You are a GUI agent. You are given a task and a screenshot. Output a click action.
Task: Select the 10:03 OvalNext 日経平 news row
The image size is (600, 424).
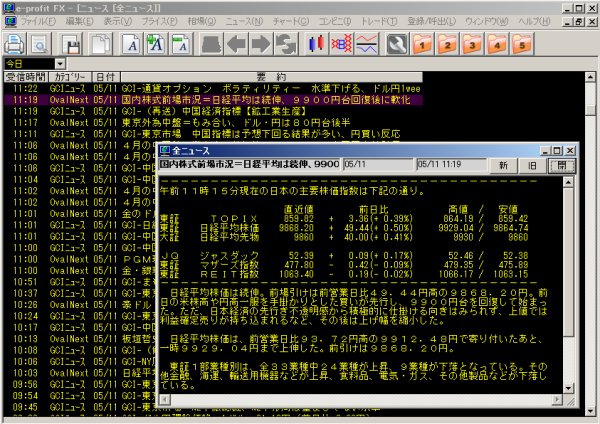(80, 373)
